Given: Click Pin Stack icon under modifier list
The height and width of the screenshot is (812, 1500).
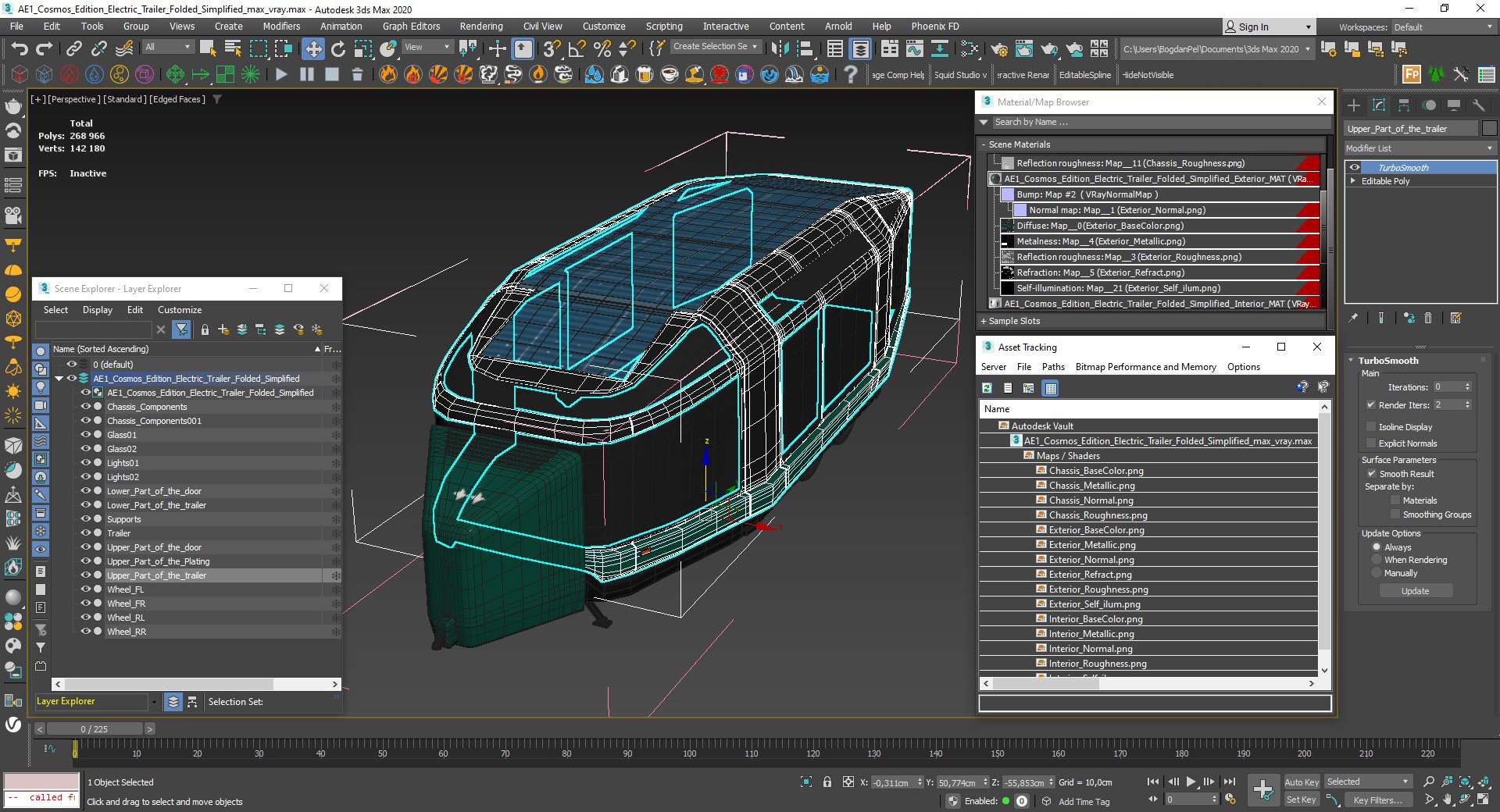Looking at the screenshot, I should coord(1354,318).
